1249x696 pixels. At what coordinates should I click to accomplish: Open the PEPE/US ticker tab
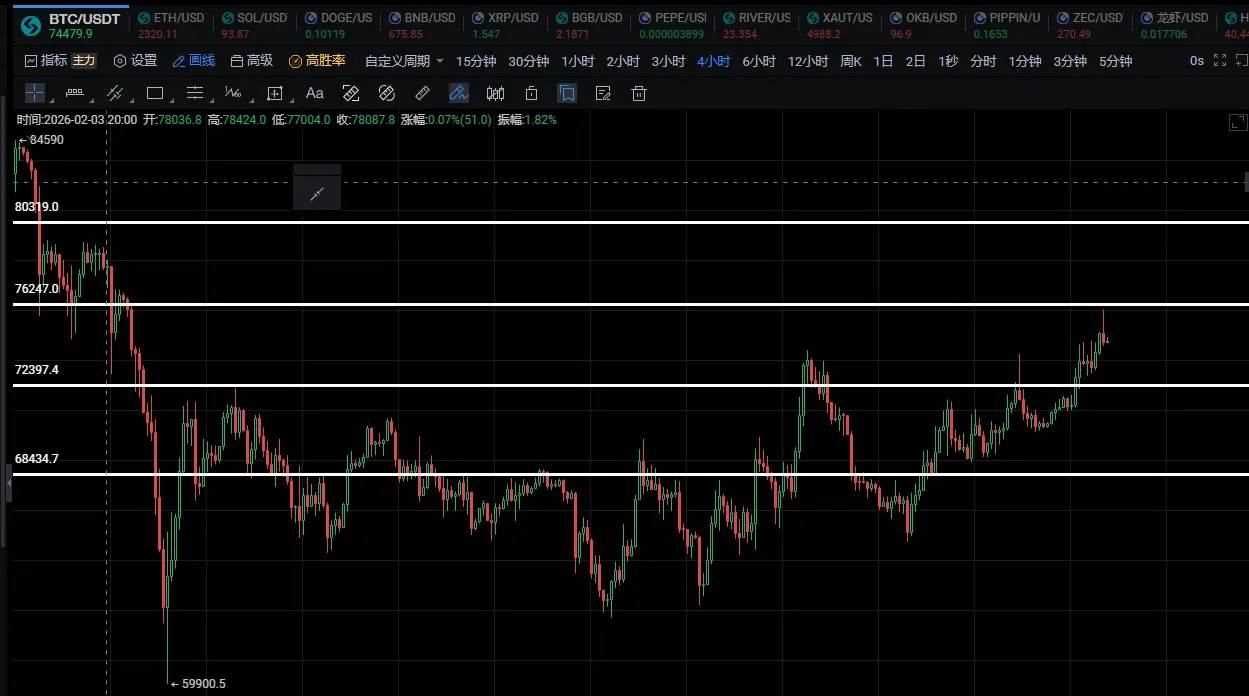(x=672, y=25)
